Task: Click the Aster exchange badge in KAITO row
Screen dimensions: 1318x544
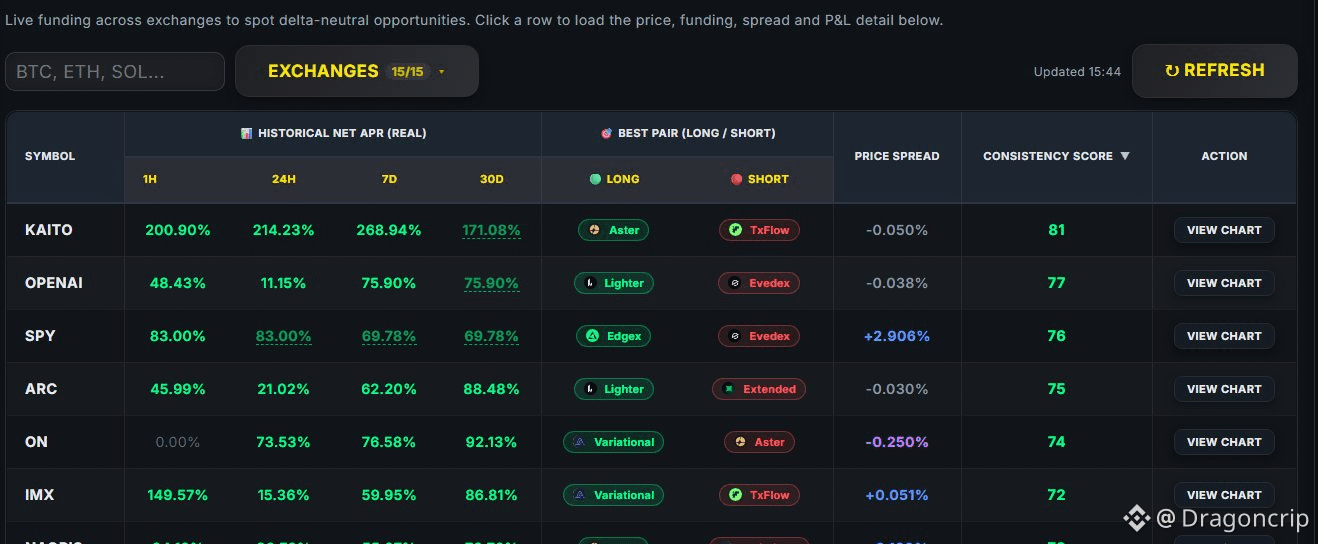Action: coord(613,230)
